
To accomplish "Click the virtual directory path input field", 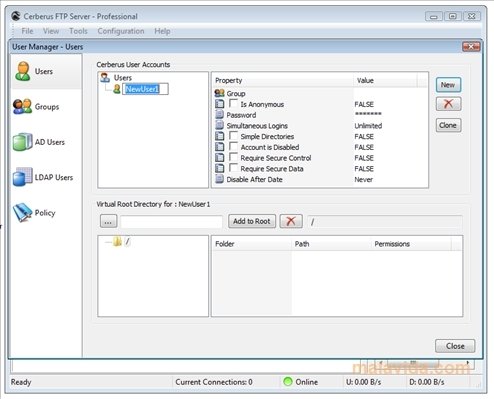I will [x=171, y=222].
